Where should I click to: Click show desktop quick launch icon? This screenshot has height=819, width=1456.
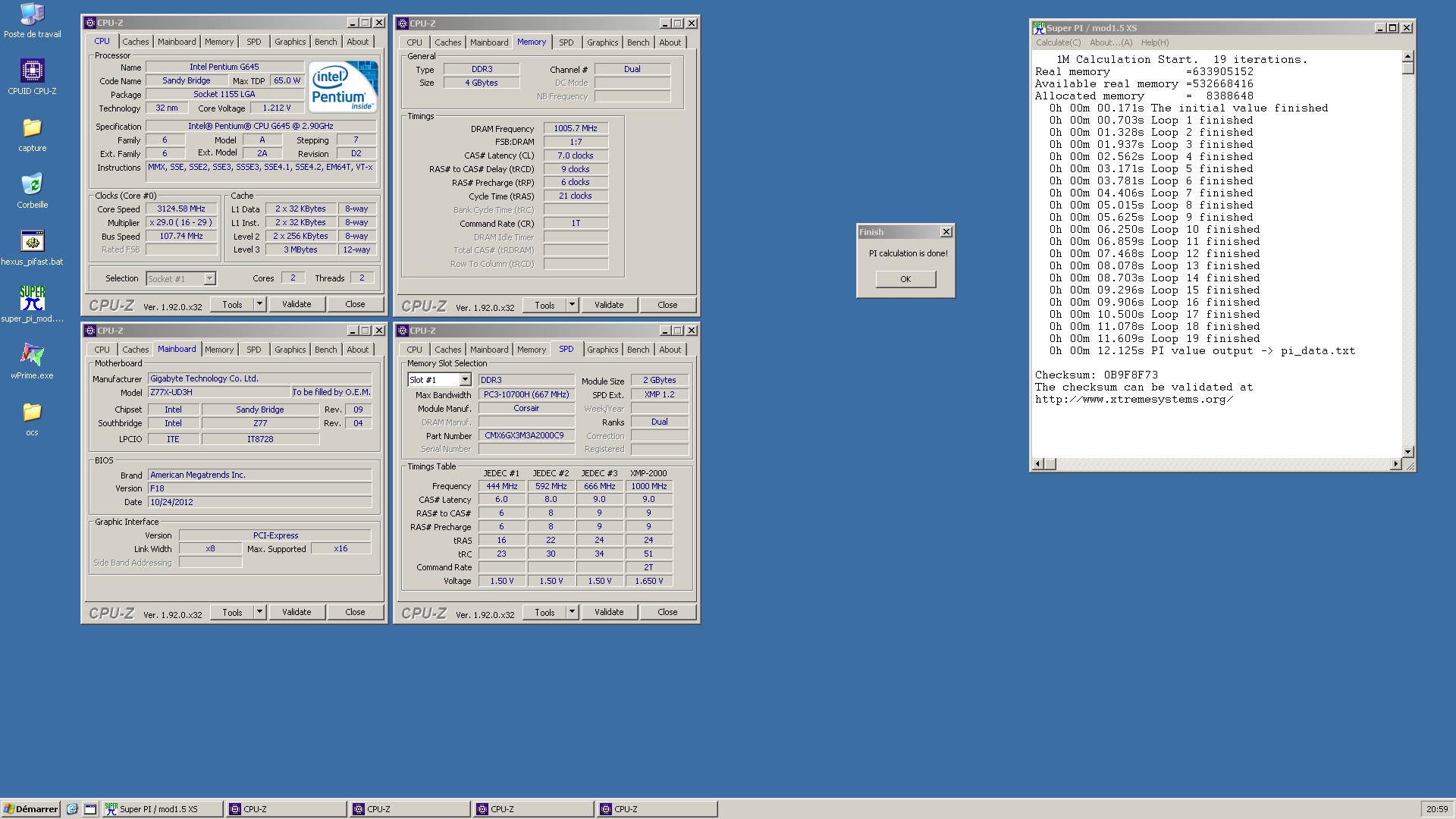89,809
